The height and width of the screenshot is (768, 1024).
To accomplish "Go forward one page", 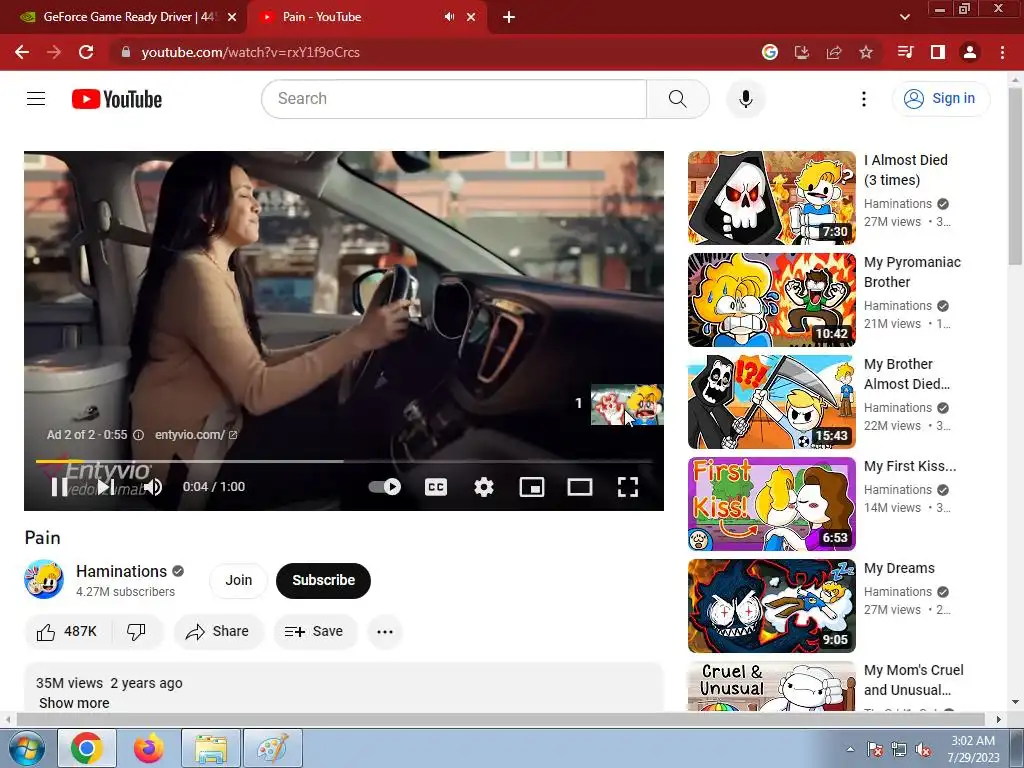I will [54, 52].
